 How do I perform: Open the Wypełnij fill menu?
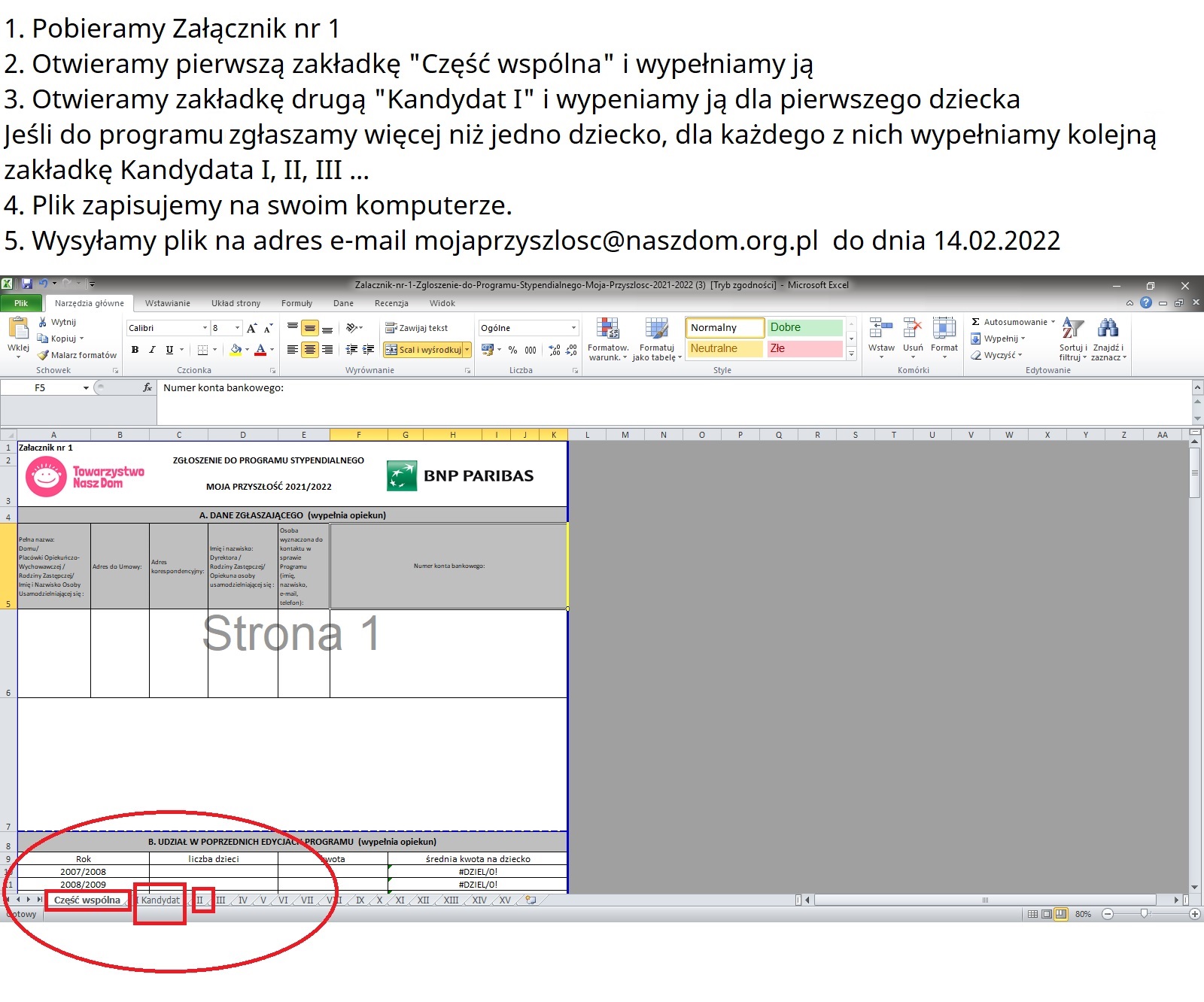(999, 339)
